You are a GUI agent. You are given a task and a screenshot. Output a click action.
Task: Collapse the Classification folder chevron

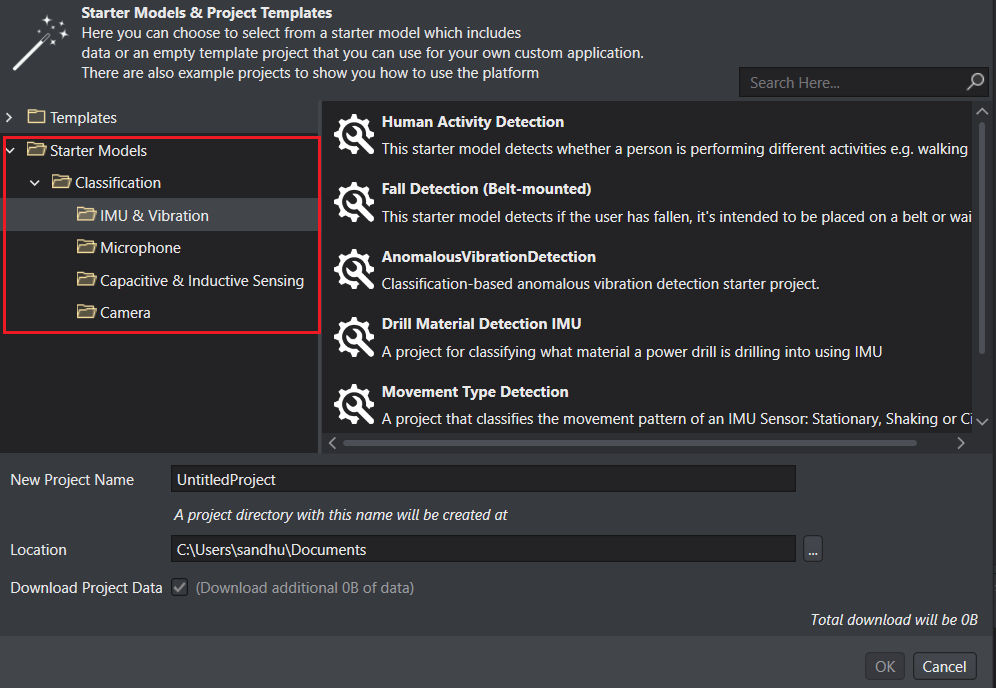(35, 183)
